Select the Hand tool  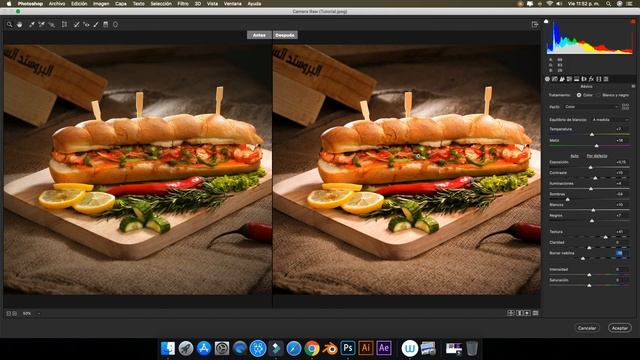(x=20, y=25)
